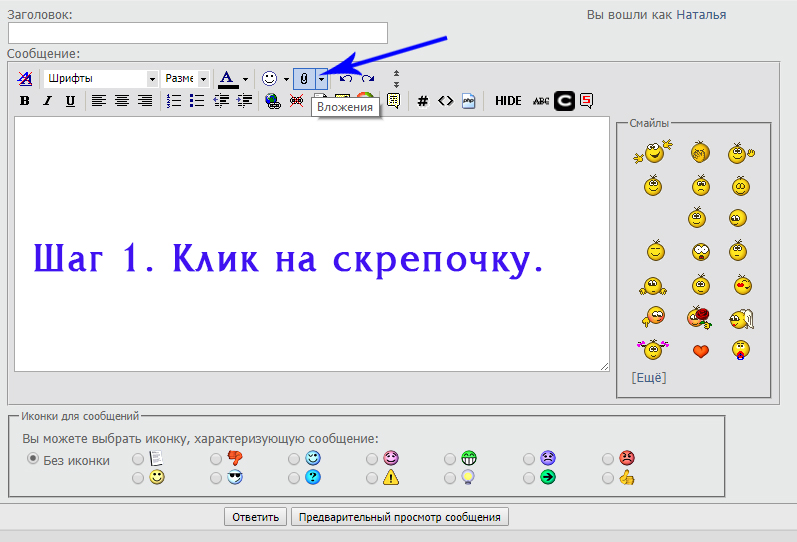Insert a hyperlink with globe icon
Viewport: 797px width, 542px height.
point(272,101)
